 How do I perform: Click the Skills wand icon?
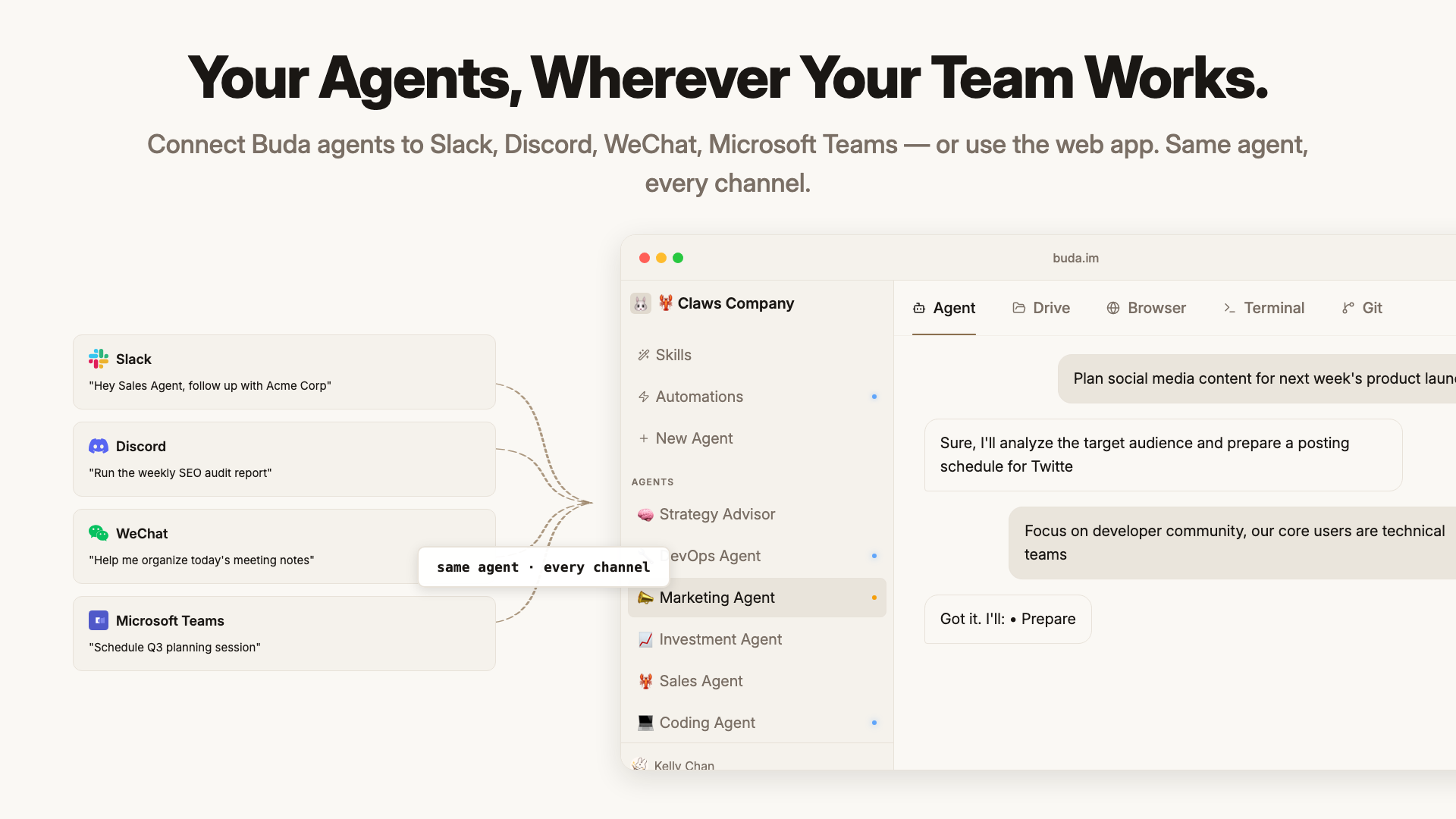pos(644,355)
